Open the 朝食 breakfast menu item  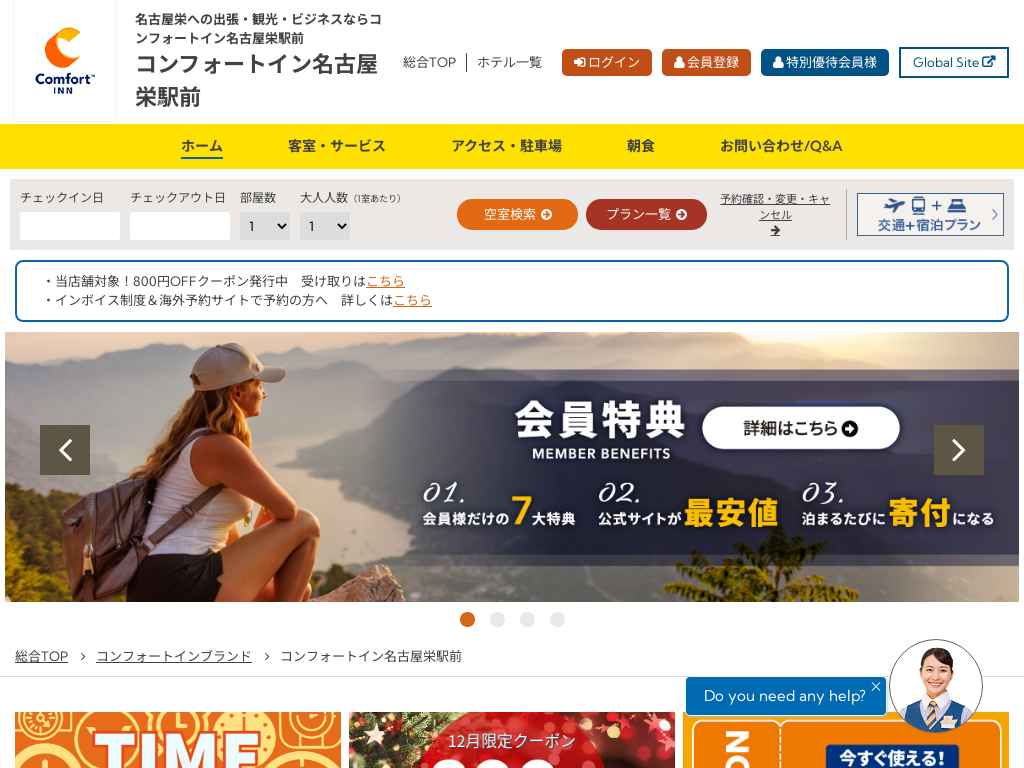tap(641, 146)
